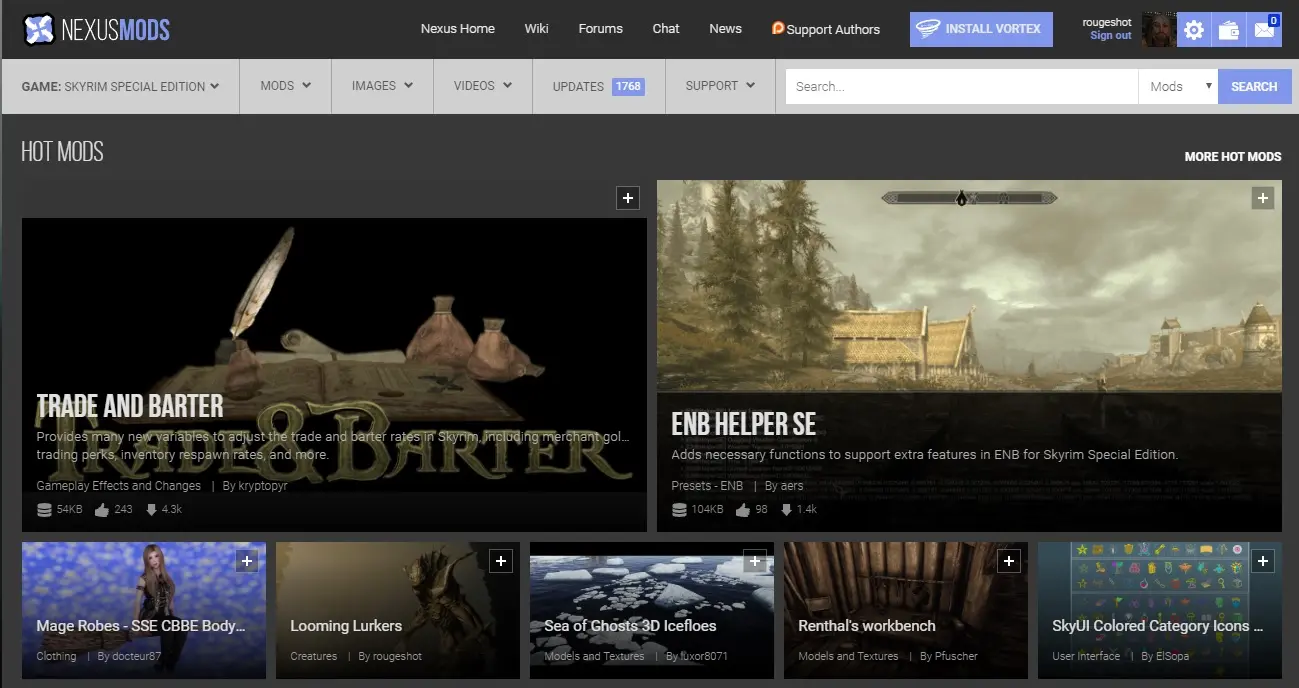Click the Sign out link
The image size is (1299, 688).
(1111, 36)
